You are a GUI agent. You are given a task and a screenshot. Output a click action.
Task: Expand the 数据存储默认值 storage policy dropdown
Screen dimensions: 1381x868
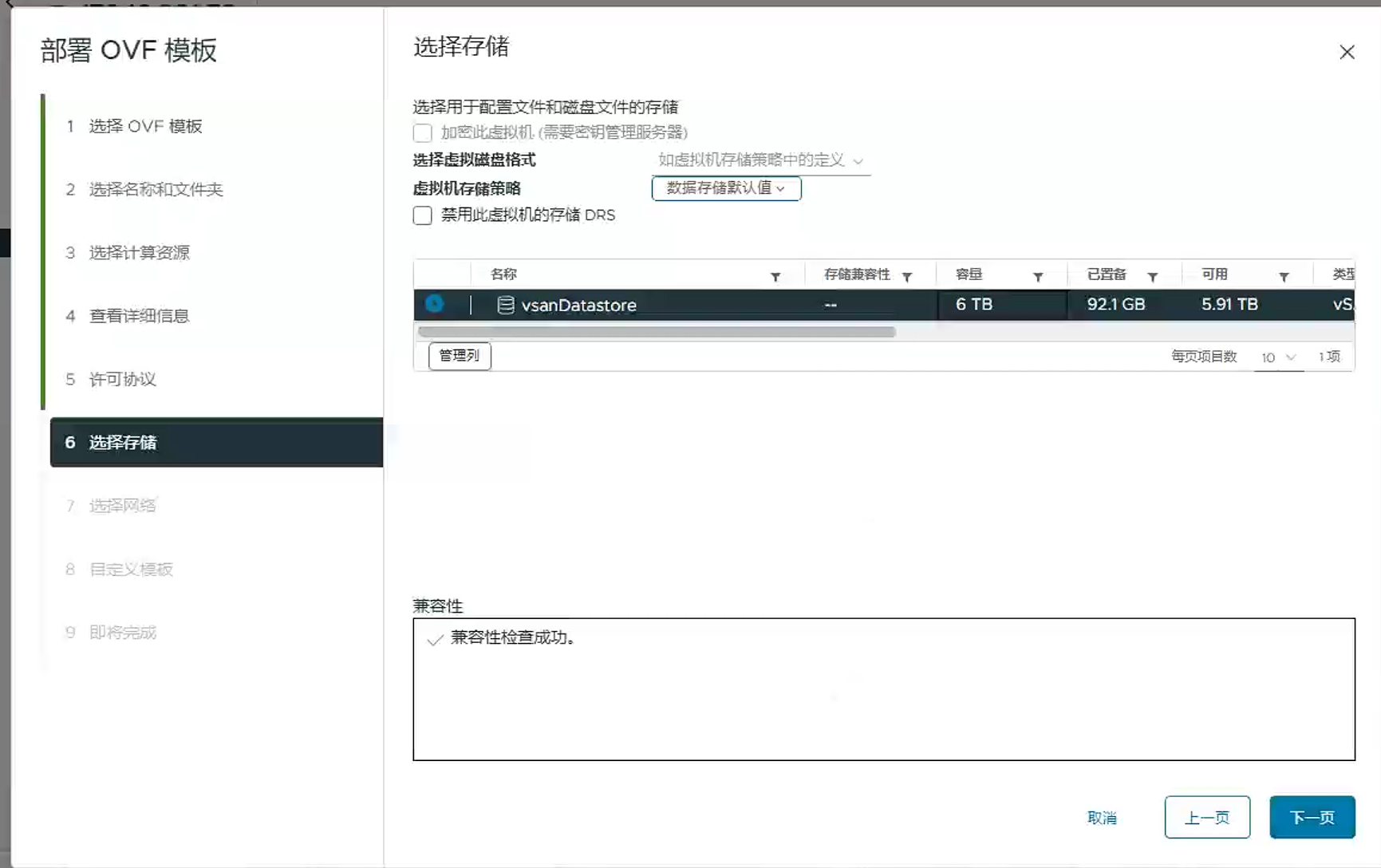pyautogui.click(x=726, y=188)
